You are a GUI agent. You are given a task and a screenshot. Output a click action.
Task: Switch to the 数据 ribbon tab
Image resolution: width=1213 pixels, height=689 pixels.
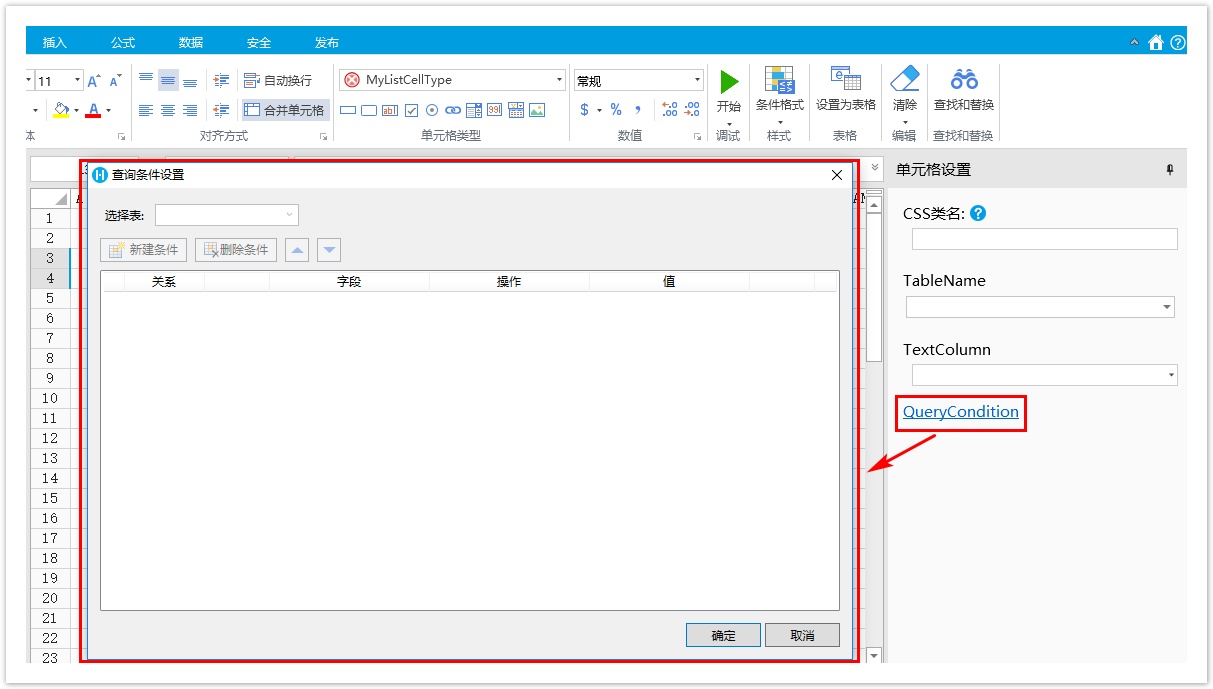(191, 43)
